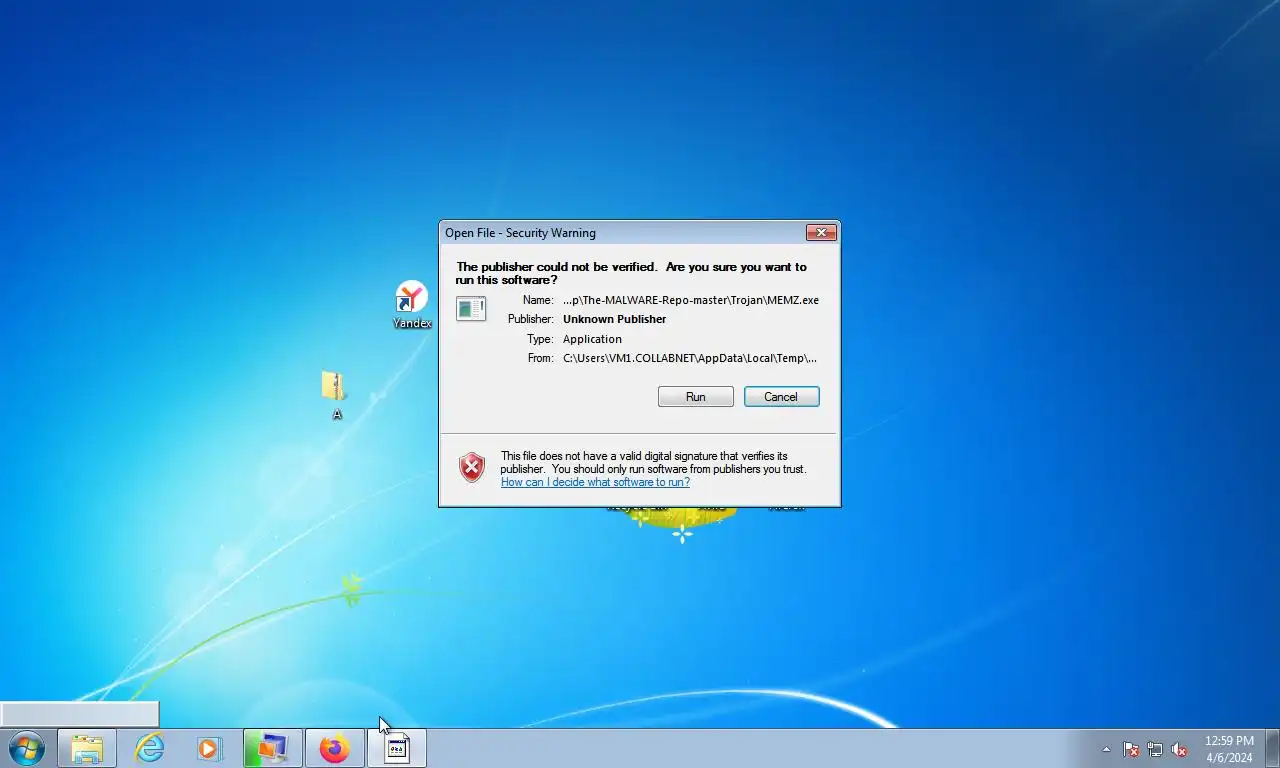Open the clock showing 12:59 PM
The width and height of the screenshot is (1280, 768).
tap(1229, 749)
